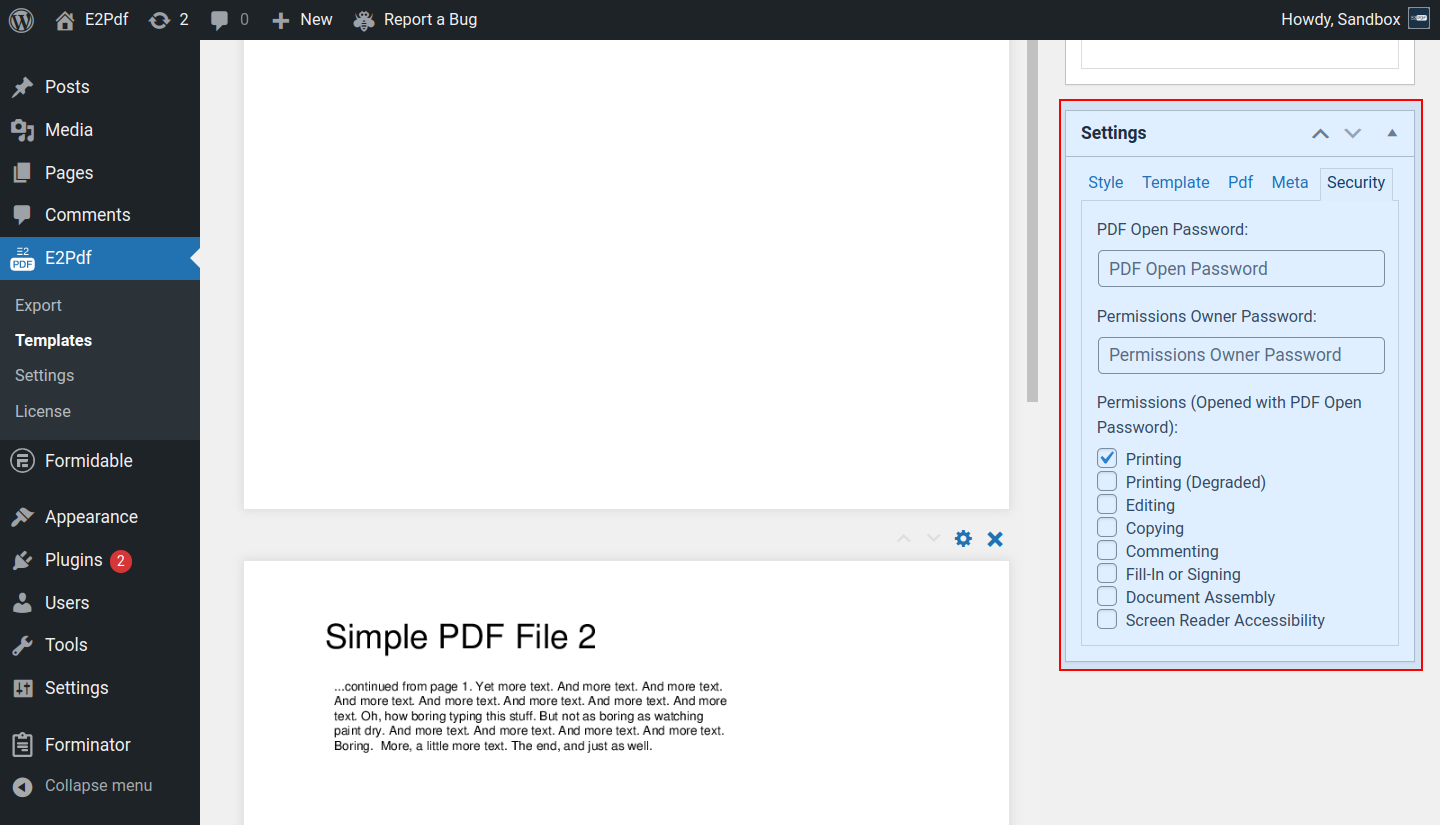Open the Export submenu link
The height and width of the screenshot is (825, 1440).
click(38, 305)
